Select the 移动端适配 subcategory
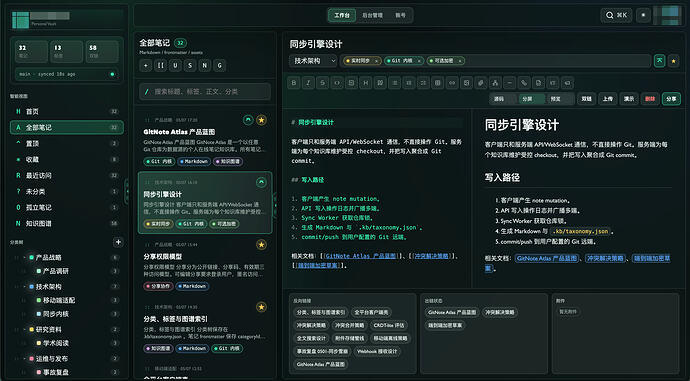Viewport: 690px width, 381px height. coord(59,300)
